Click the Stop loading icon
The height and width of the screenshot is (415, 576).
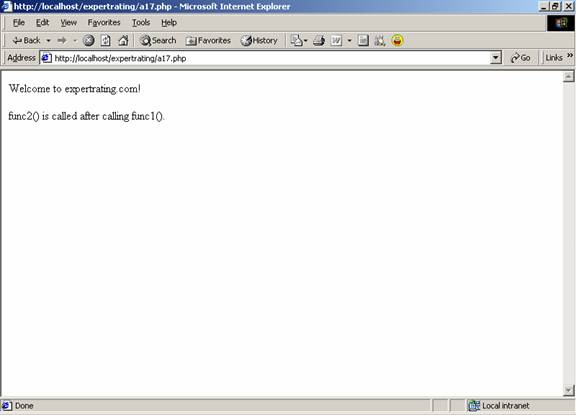[x=88, y=40]
